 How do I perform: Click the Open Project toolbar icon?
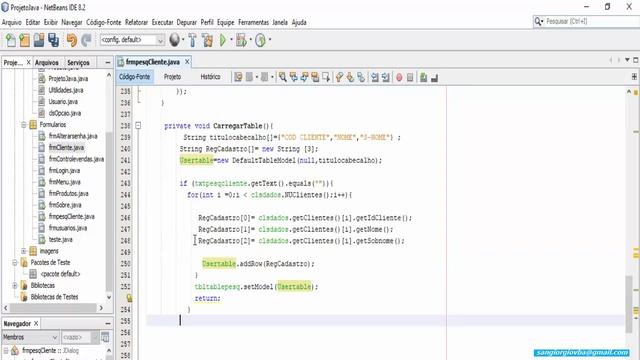[39, 40]
